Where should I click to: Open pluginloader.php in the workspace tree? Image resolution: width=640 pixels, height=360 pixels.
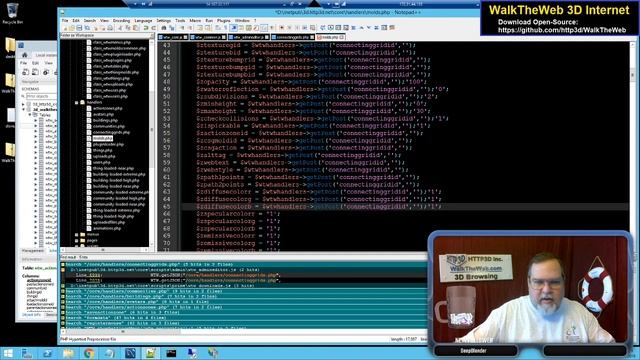[108, 144]
